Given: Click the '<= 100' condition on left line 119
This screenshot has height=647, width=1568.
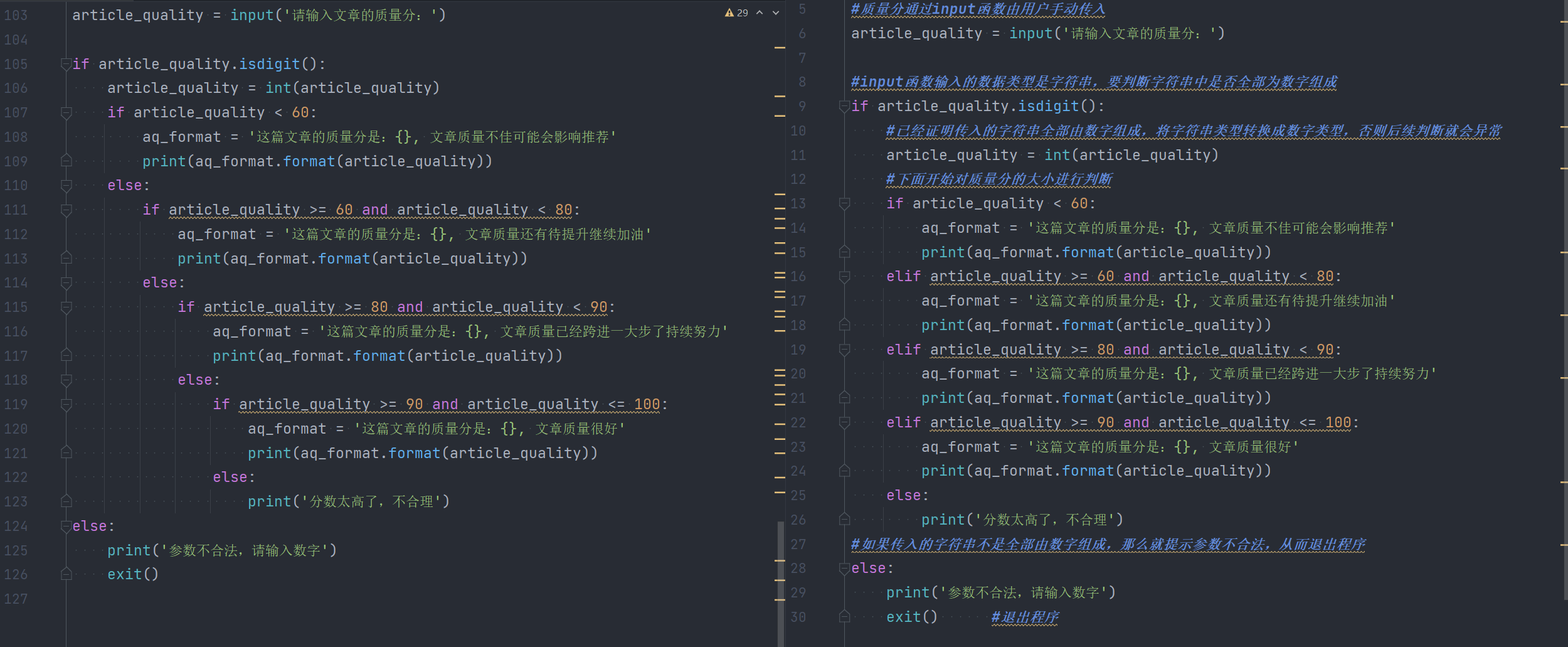Looking at the screenshot, I should coord(633,404).
